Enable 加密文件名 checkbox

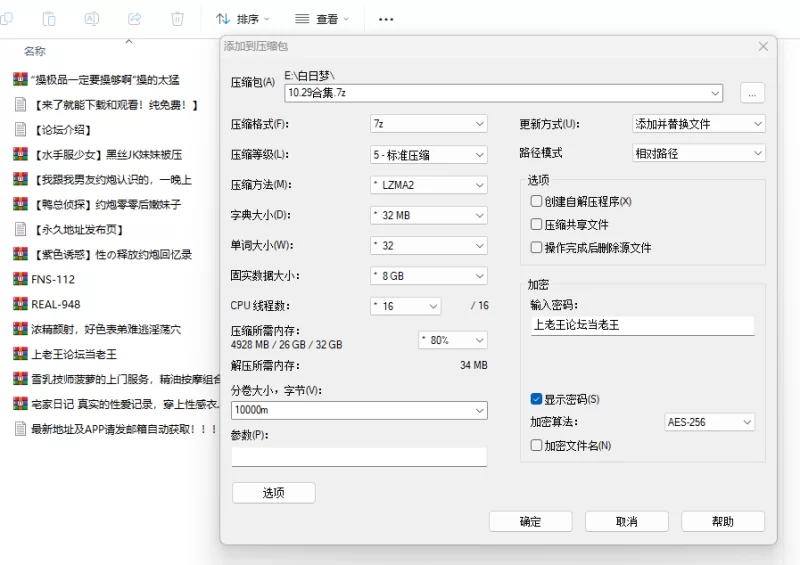537,445
